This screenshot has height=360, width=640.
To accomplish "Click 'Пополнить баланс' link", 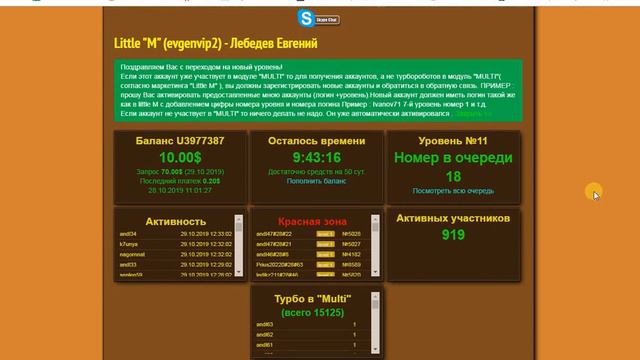I will 316,181.
